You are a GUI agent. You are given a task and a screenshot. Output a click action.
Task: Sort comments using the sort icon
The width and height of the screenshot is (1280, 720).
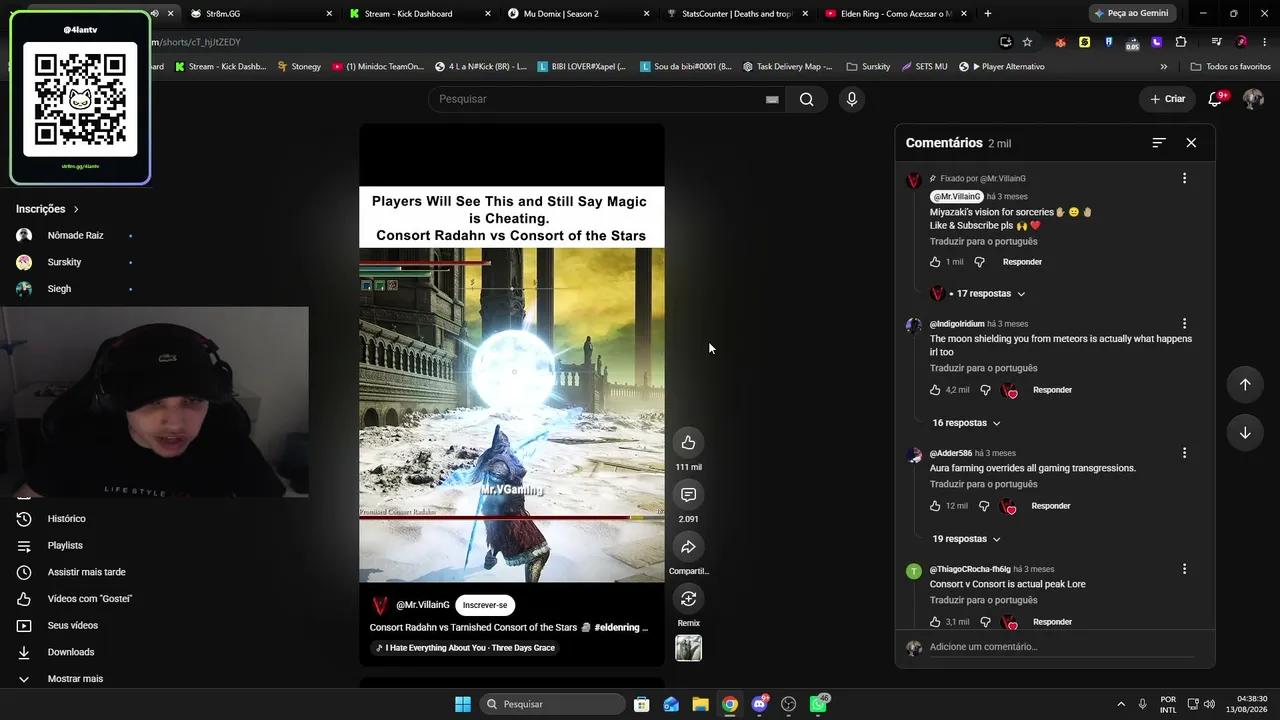pos(1159,143)
